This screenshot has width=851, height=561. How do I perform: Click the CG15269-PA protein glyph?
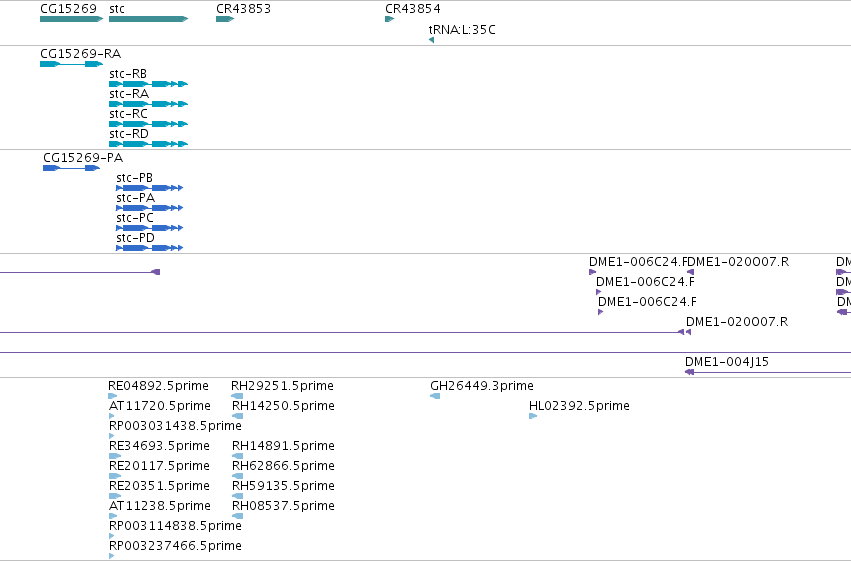click(x=71, y=168)
